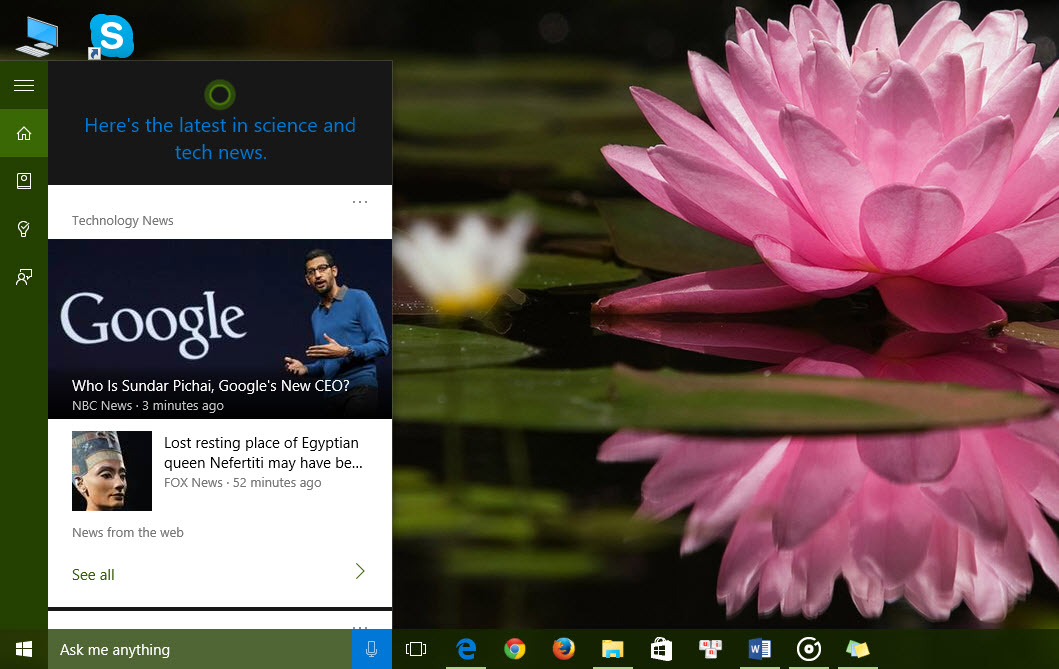Open Cortana Notebook from sidebar
This screenshot has height=669, width=1059.
point(24,181)
